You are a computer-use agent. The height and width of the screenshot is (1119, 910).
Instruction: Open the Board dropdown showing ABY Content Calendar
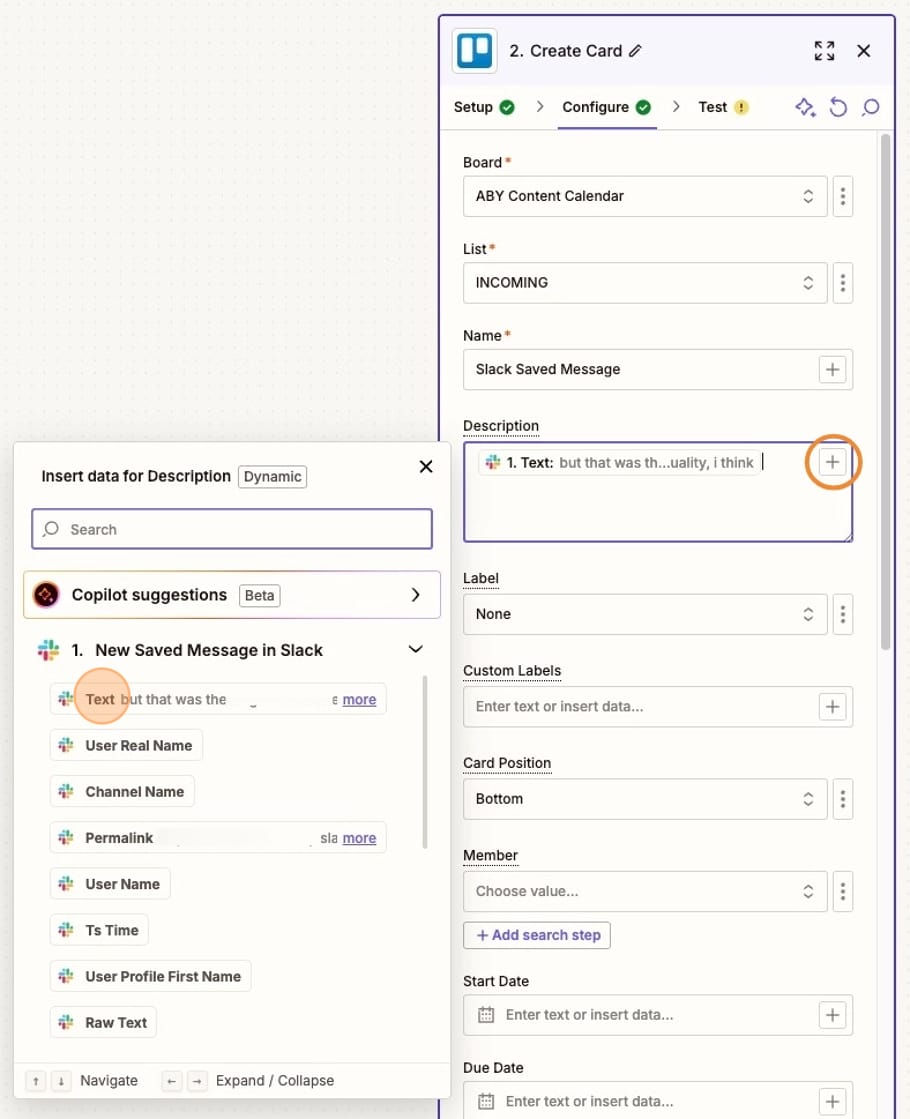[644, 196]
